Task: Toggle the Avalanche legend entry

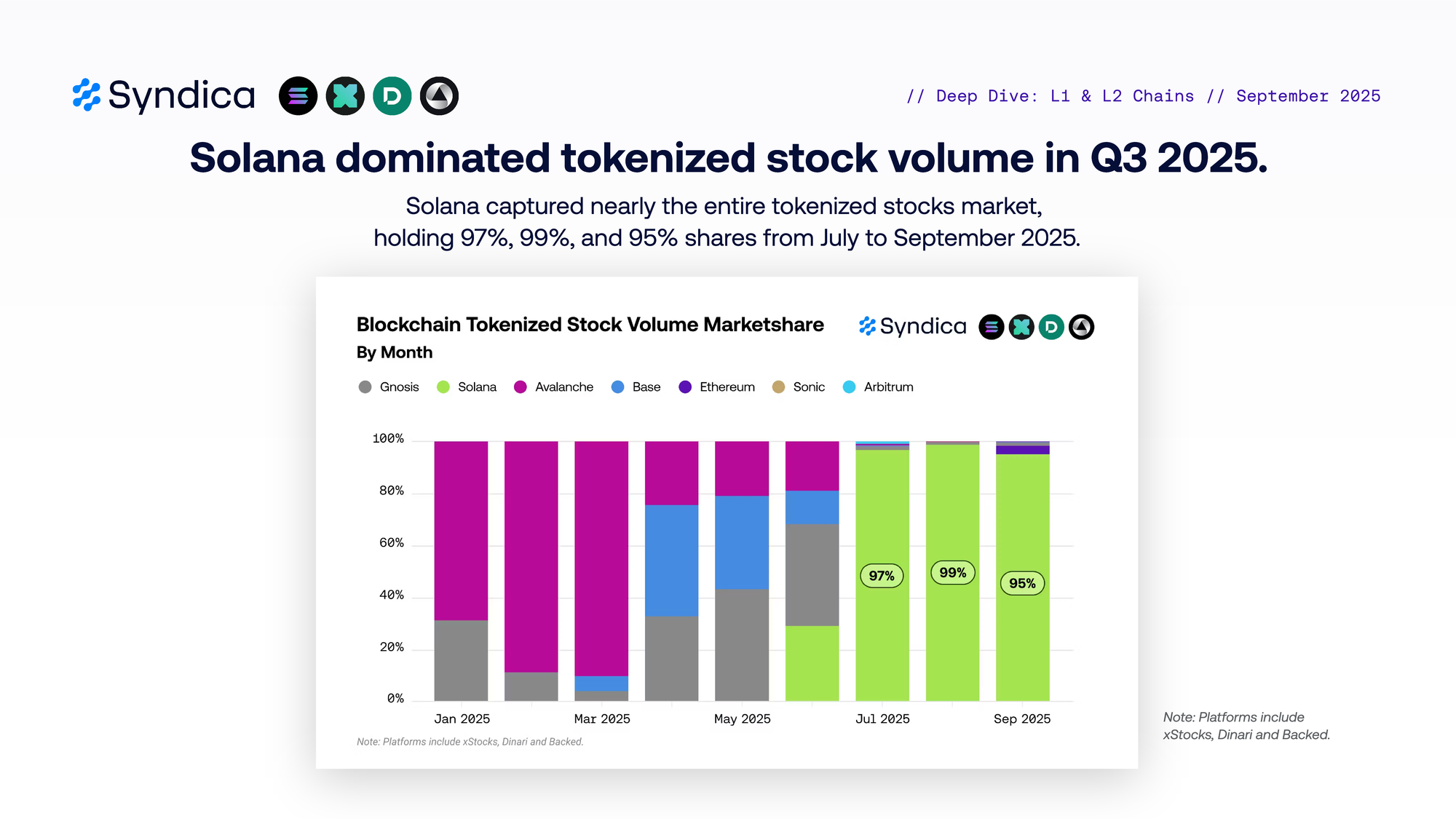Action: click(x=554, y=387)
